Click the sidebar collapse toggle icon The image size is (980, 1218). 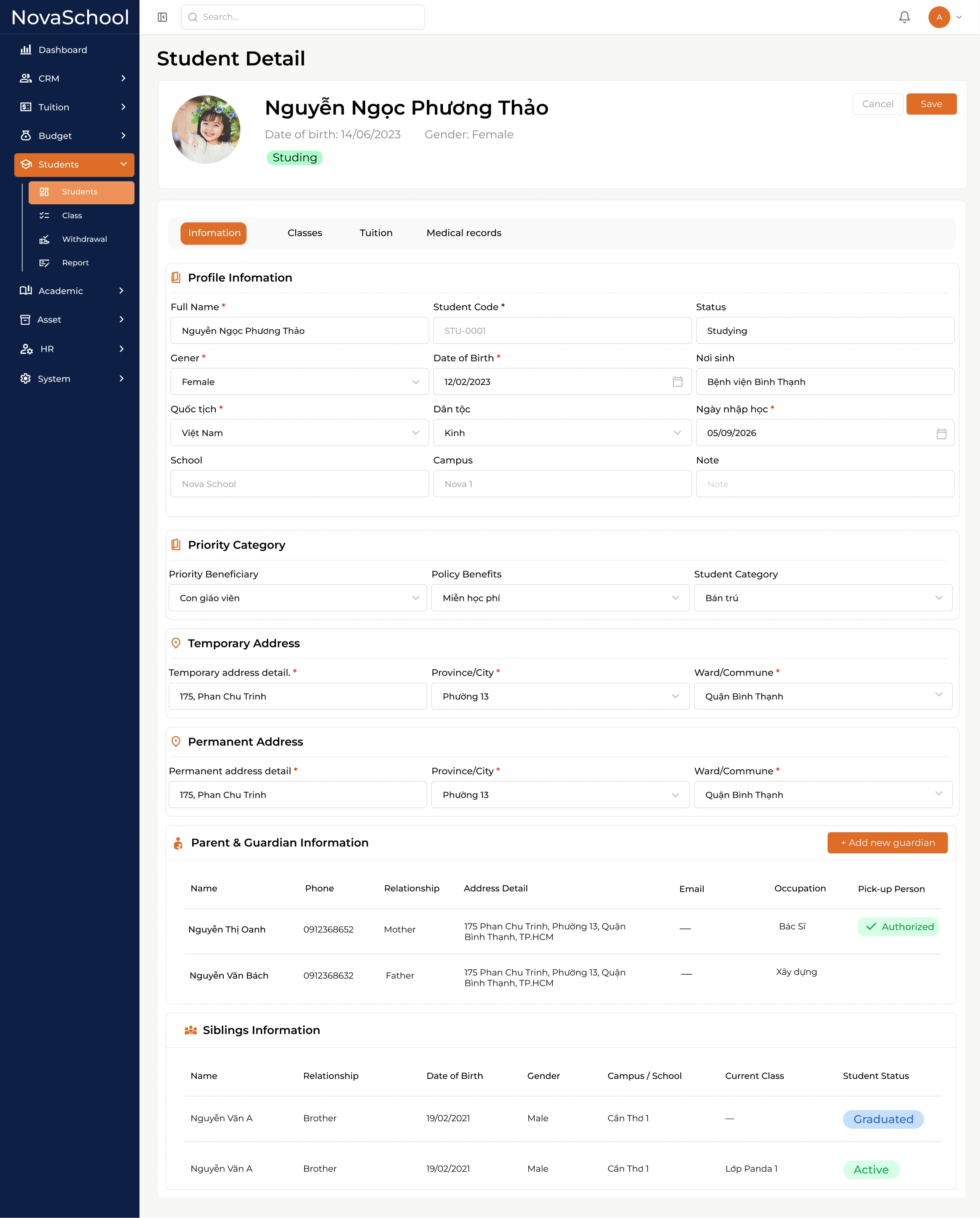click(162, 17)
